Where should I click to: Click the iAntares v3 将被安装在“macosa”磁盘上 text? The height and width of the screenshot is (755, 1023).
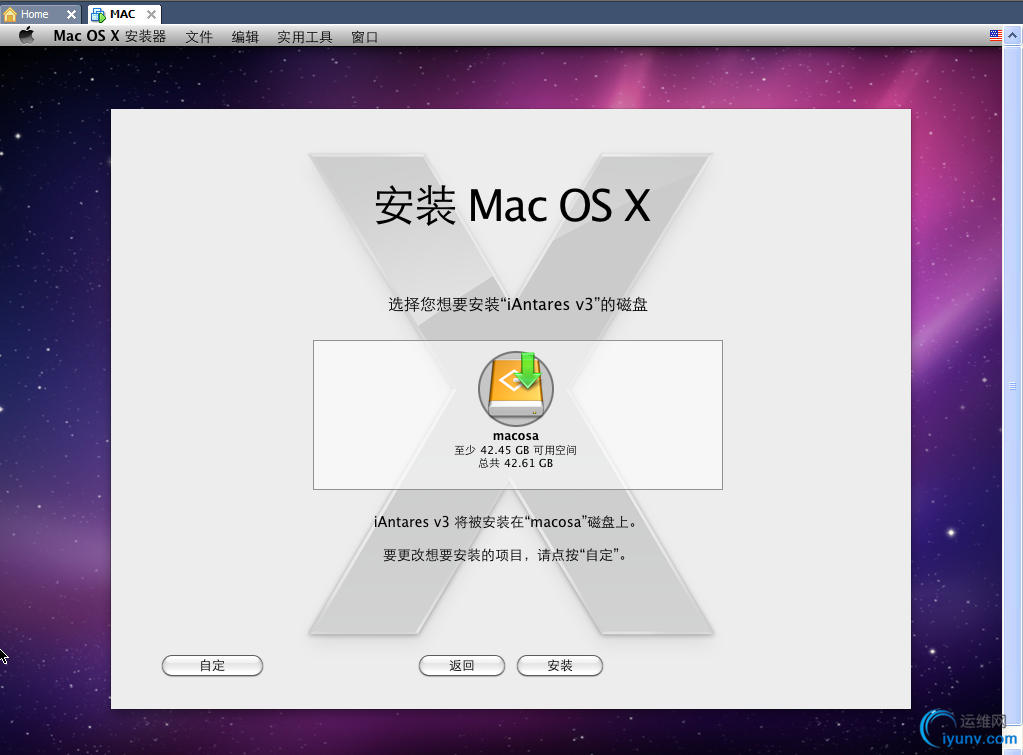(504, 522)
